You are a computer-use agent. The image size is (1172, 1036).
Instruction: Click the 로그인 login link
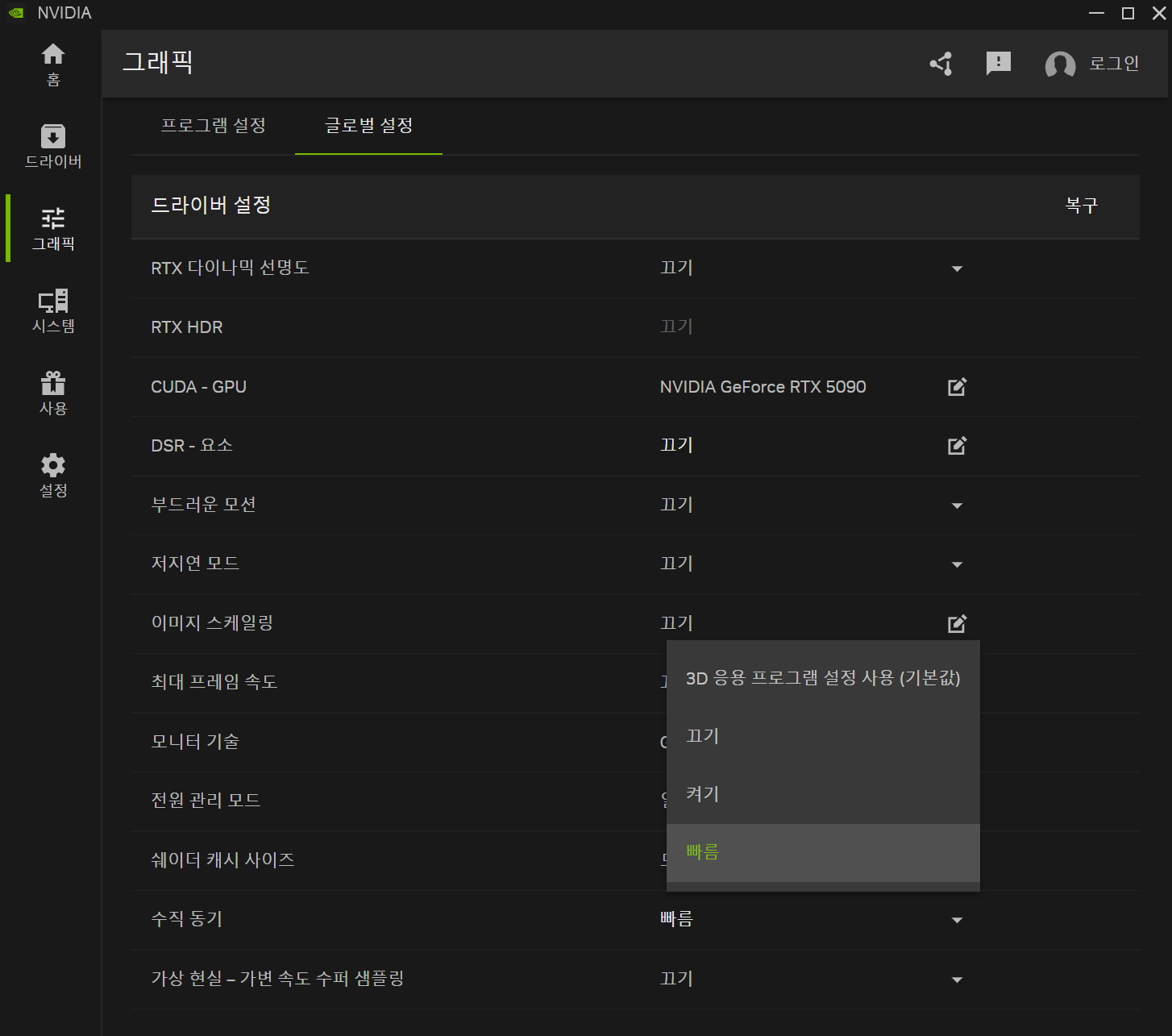pyautogui.click(x=1114, y=64)
